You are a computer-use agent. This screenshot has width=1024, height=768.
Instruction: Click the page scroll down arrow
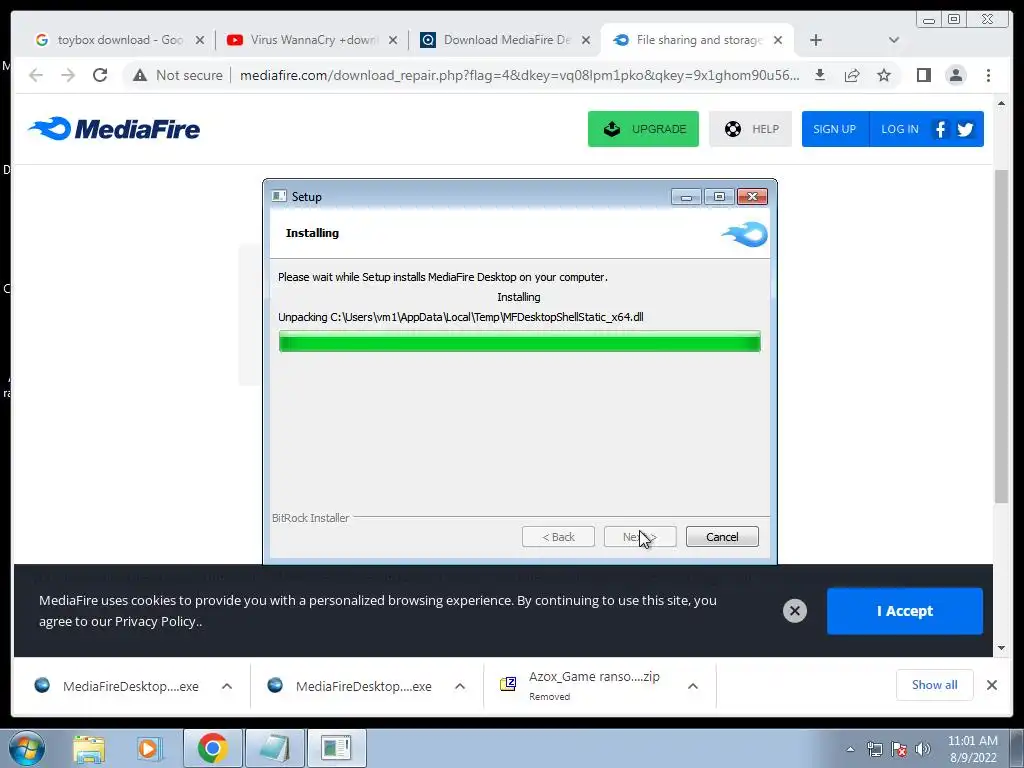(x=1001, y=648)
